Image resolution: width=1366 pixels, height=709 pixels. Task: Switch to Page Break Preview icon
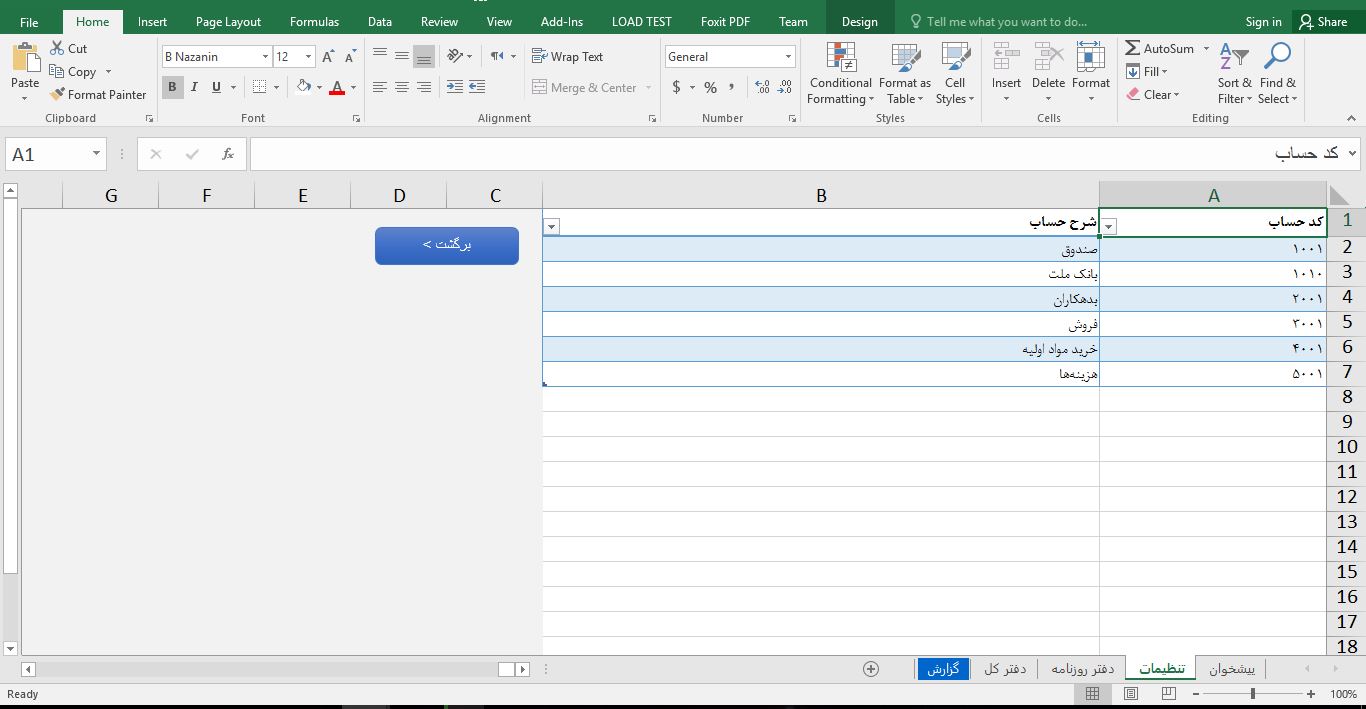point(1168,693)
